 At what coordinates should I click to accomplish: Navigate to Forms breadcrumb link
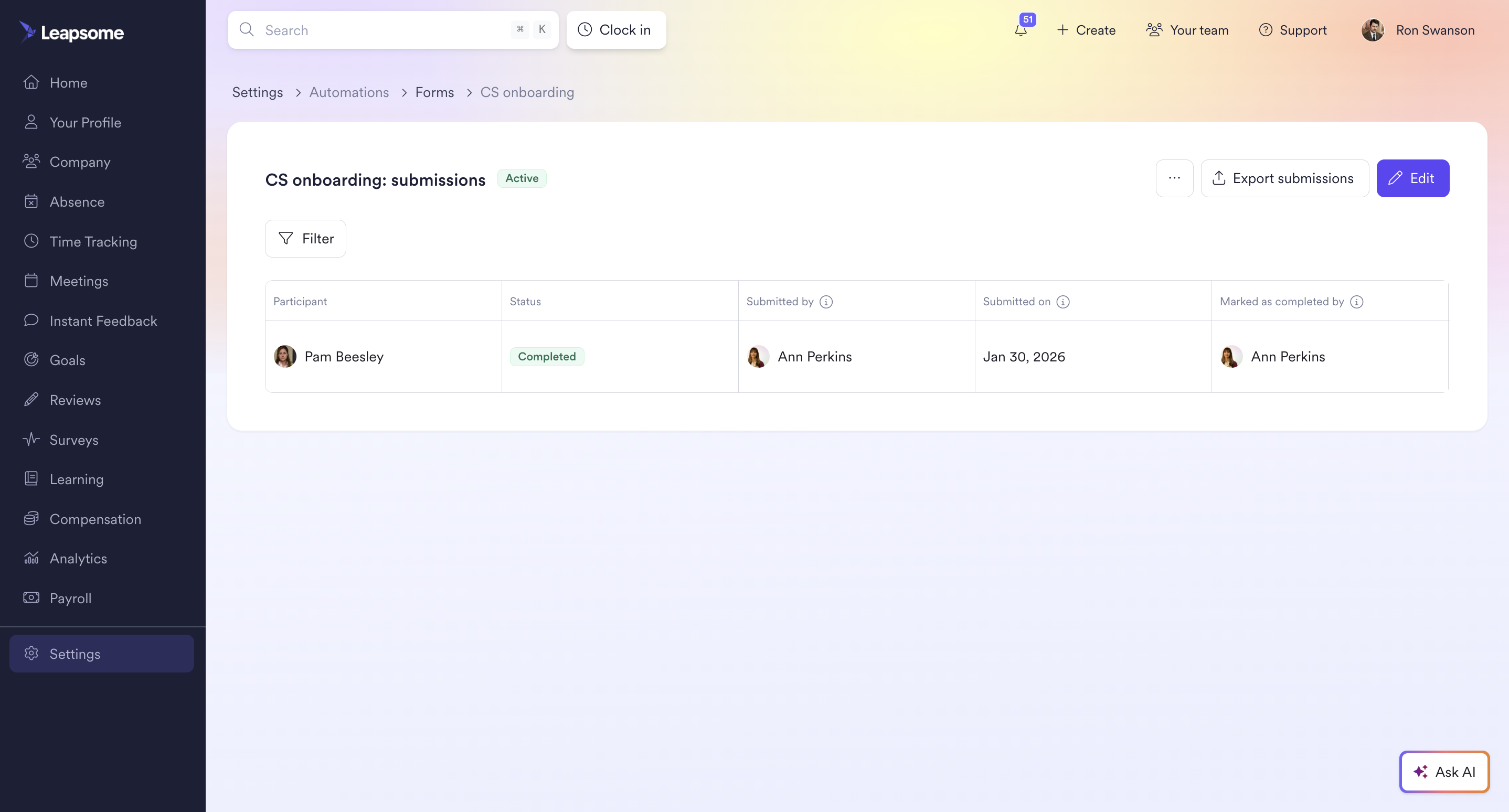click(x=434, y=92)
